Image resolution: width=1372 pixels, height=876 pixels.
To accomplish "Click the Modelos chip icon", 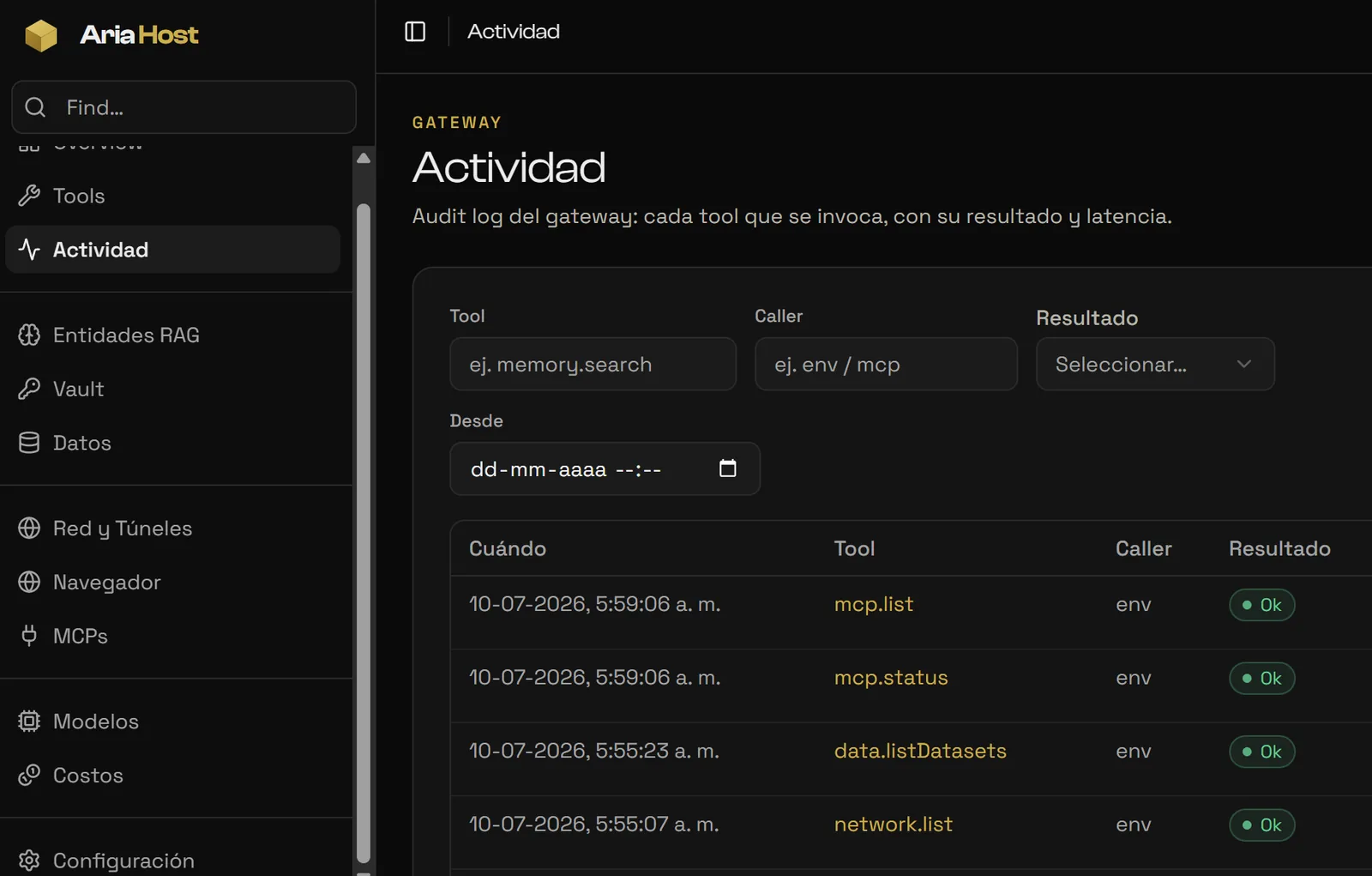I will tap(29, 721).
